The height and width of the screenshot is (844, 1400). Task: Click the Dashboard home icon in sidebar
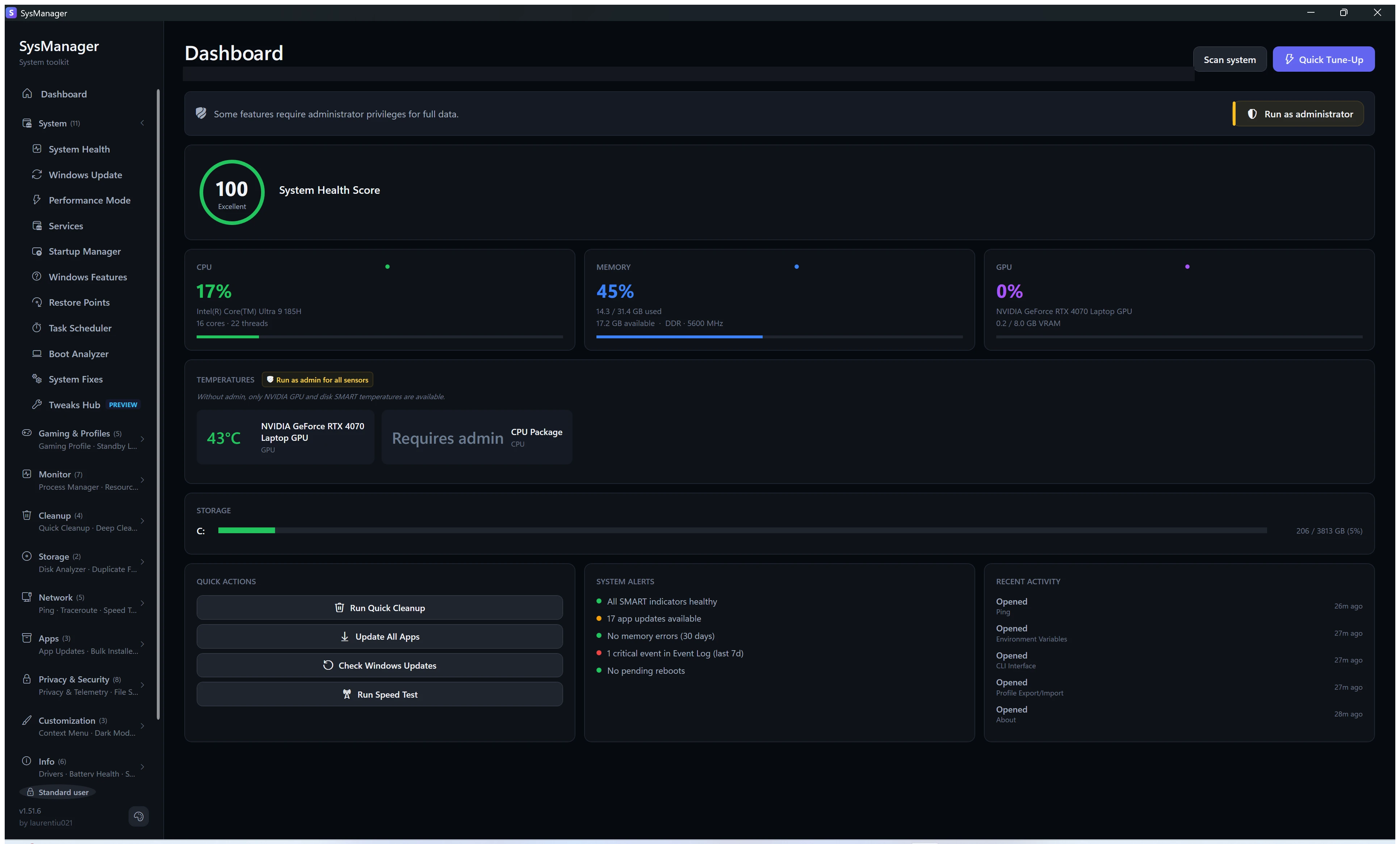[x=27, y=94]
